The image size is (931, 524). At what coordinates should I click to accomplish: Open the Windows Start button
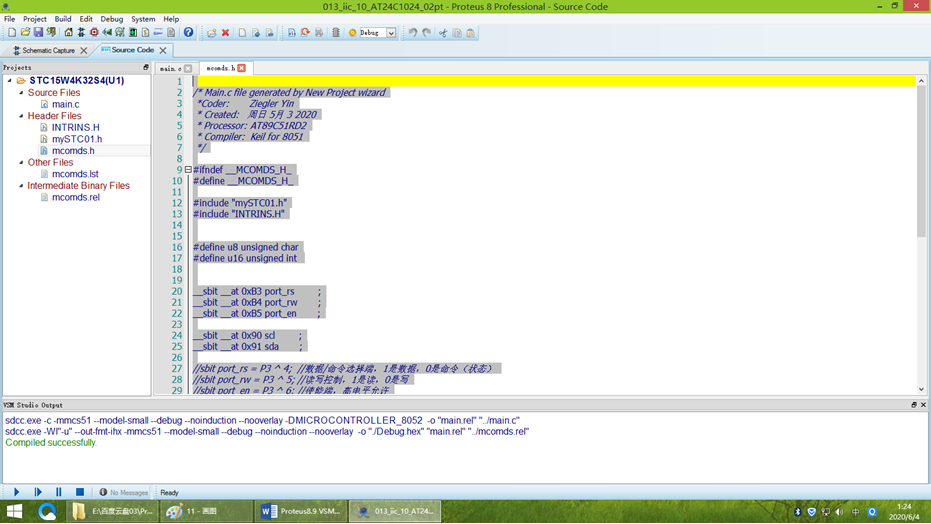point(14,511)
